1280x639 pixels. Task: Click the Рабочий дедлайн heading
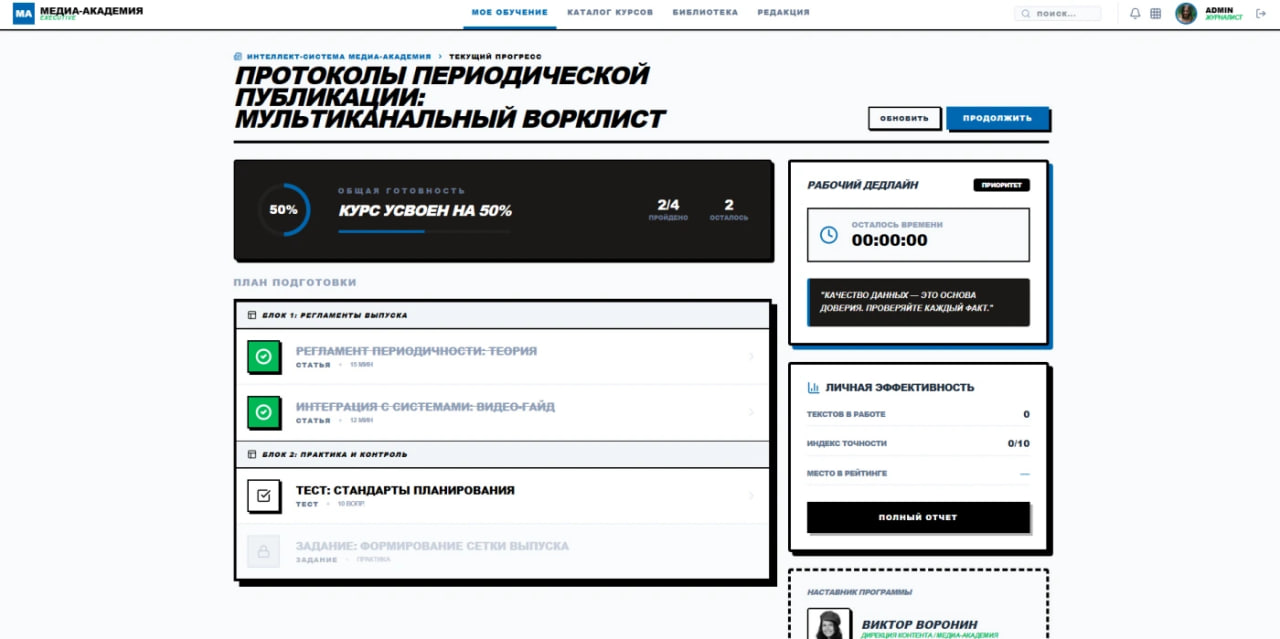click(862, 185)
